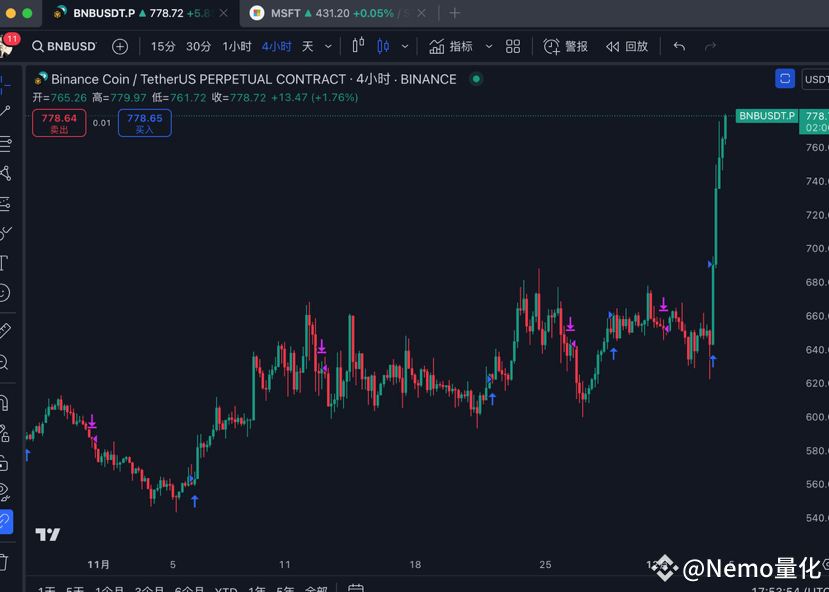Click the add symbol plus circle
The image size is (829, 592).
(120, 47)
